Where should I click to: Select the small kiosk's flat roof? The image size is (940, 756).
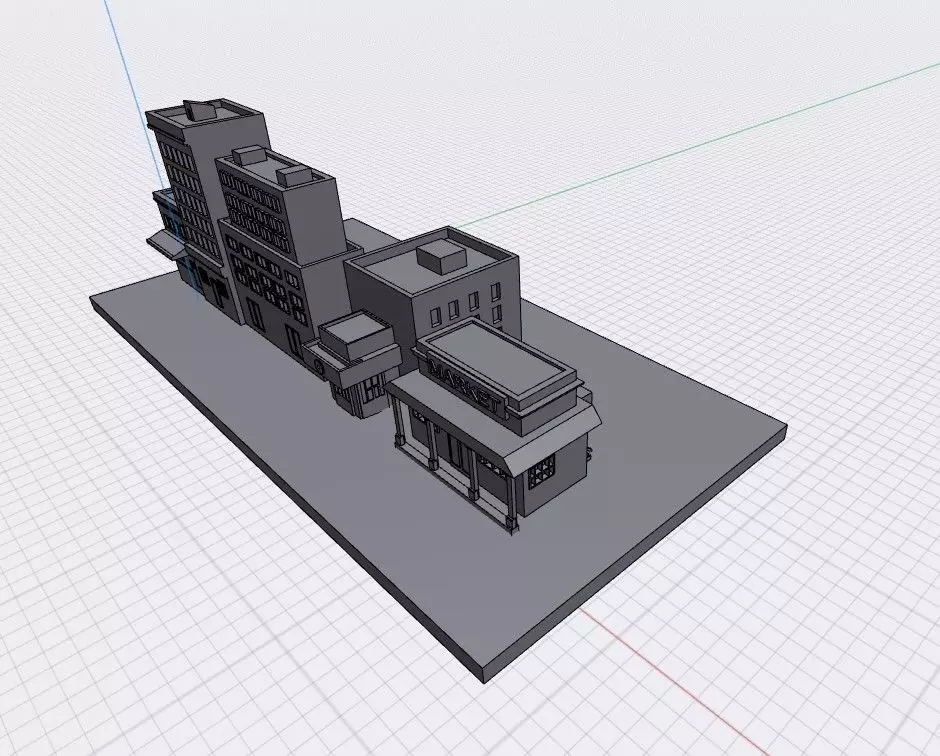(x=355, y=331)
